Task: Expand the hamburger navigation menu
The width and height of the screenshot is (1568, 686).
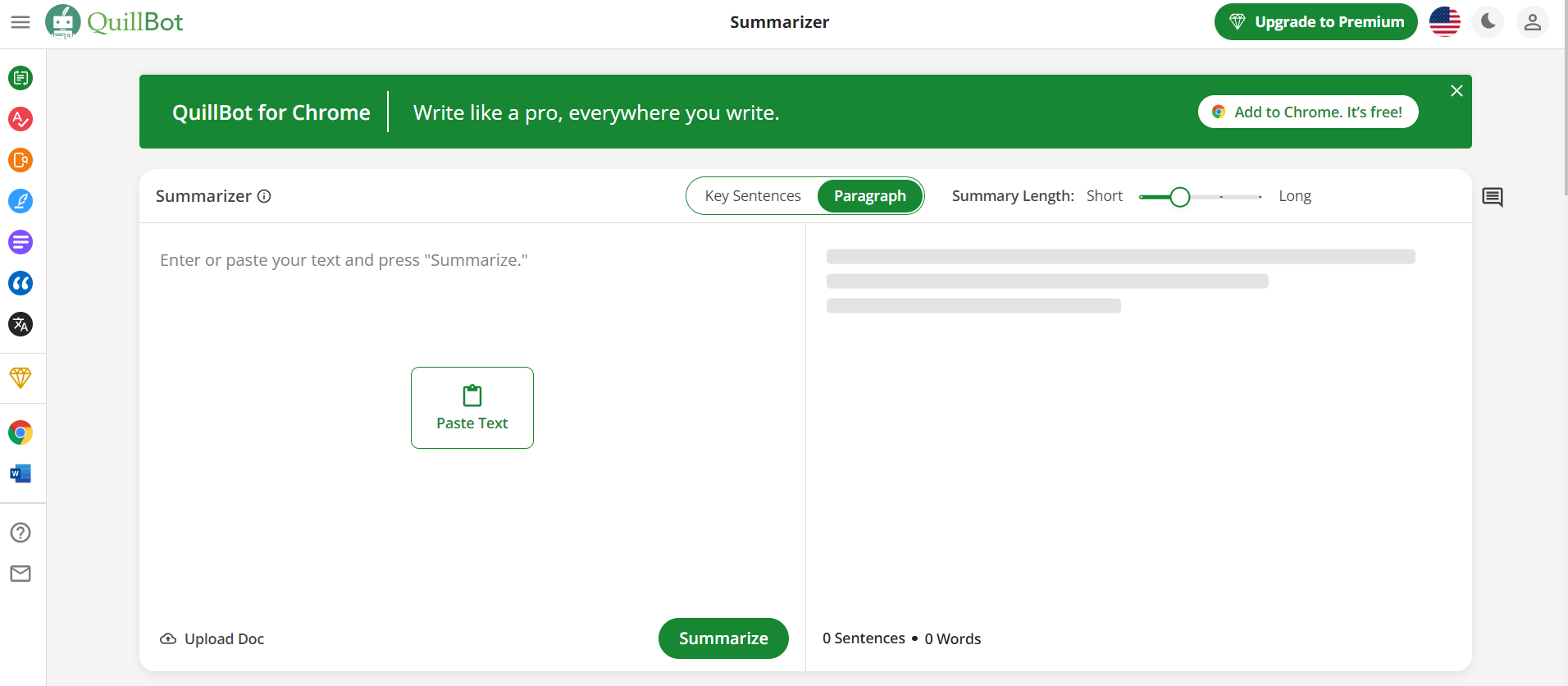Action: pos(21,22)
